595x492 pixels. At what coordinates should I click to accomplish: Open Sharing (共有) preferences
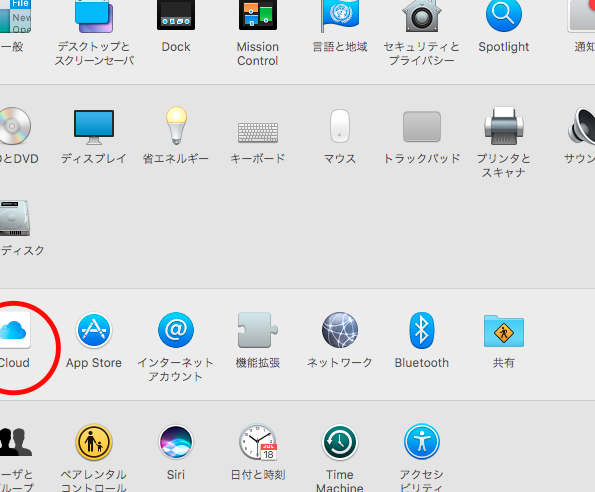[x=504, y=331]
